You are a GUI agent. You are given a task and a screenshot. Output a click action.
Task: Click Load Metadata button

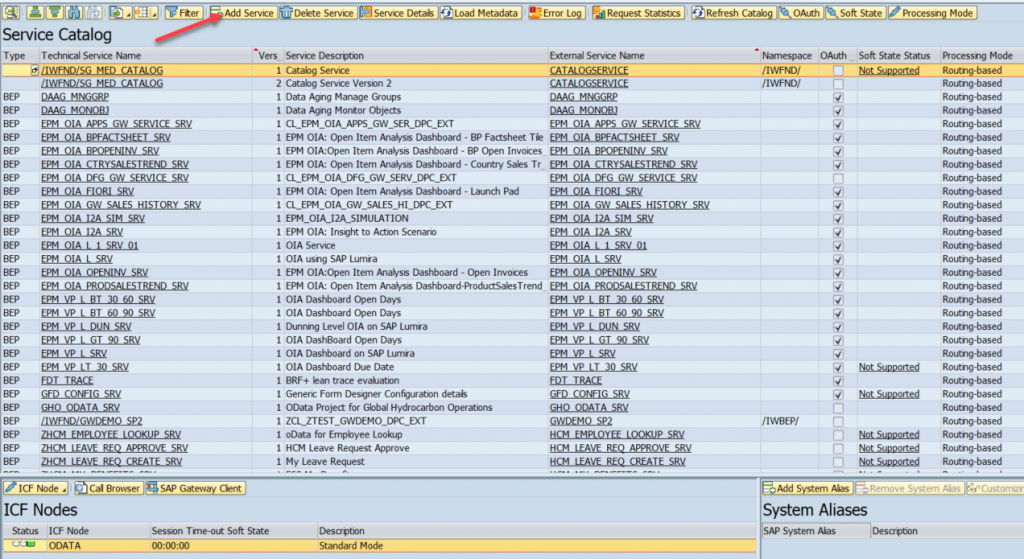(480, 12)
